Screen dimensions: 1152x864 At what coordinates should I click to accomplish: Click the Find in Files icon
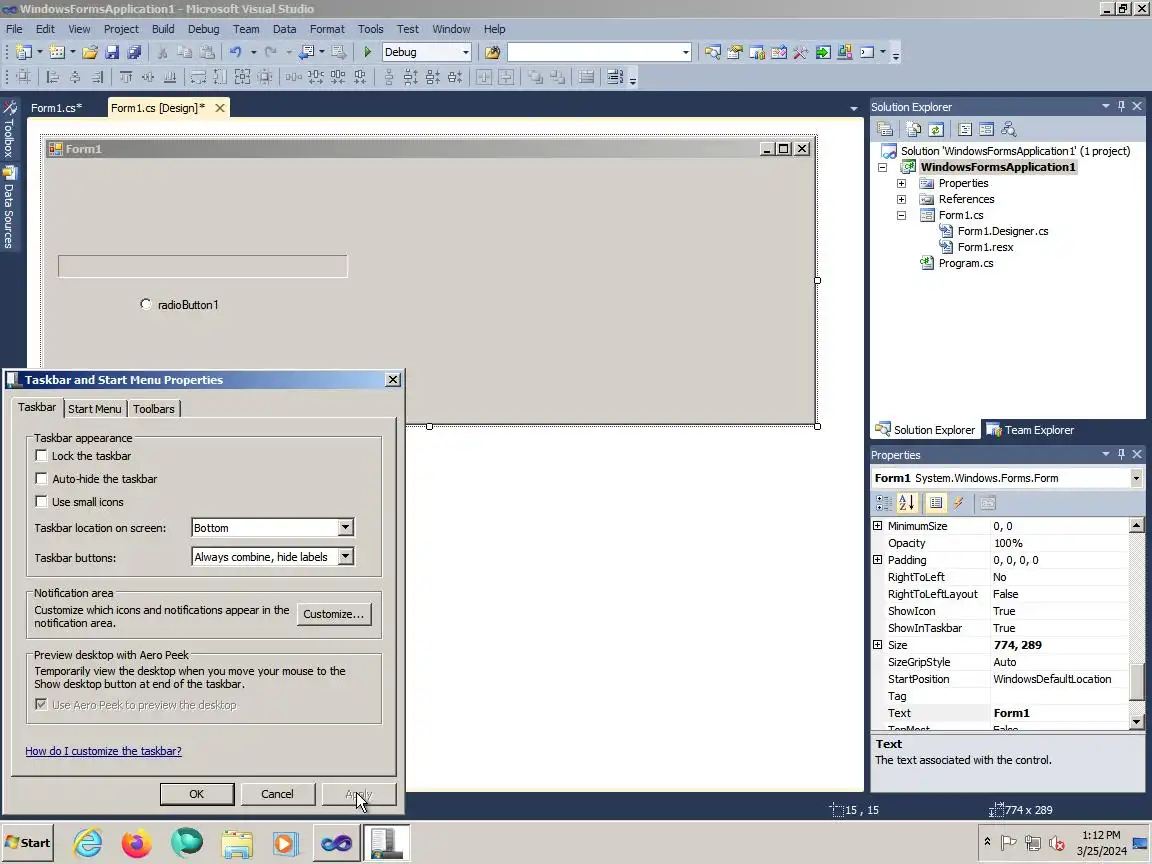pos(492,52)
